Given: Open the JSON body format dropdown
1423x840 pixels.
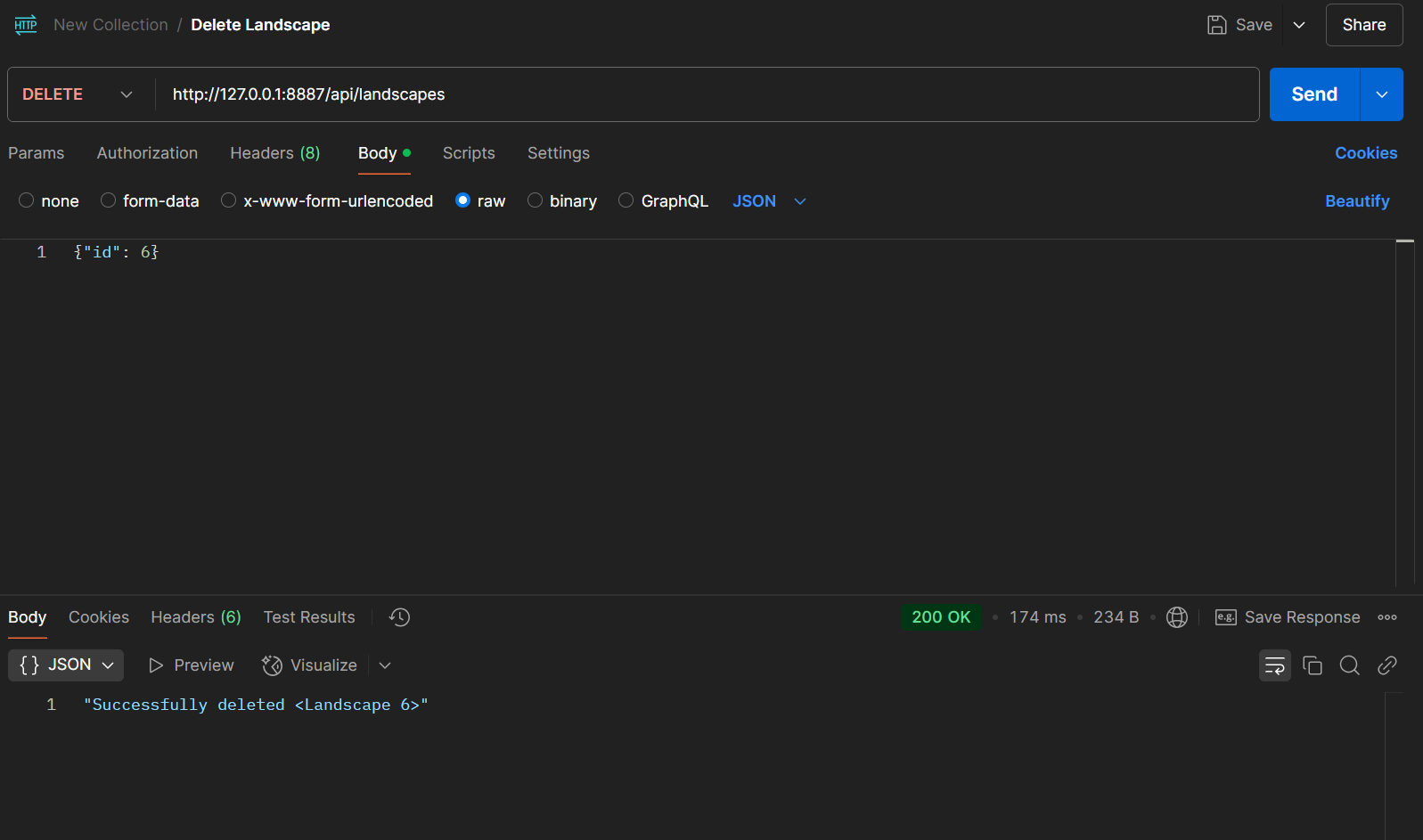Looking at the screenshot, I should (770, 201).
